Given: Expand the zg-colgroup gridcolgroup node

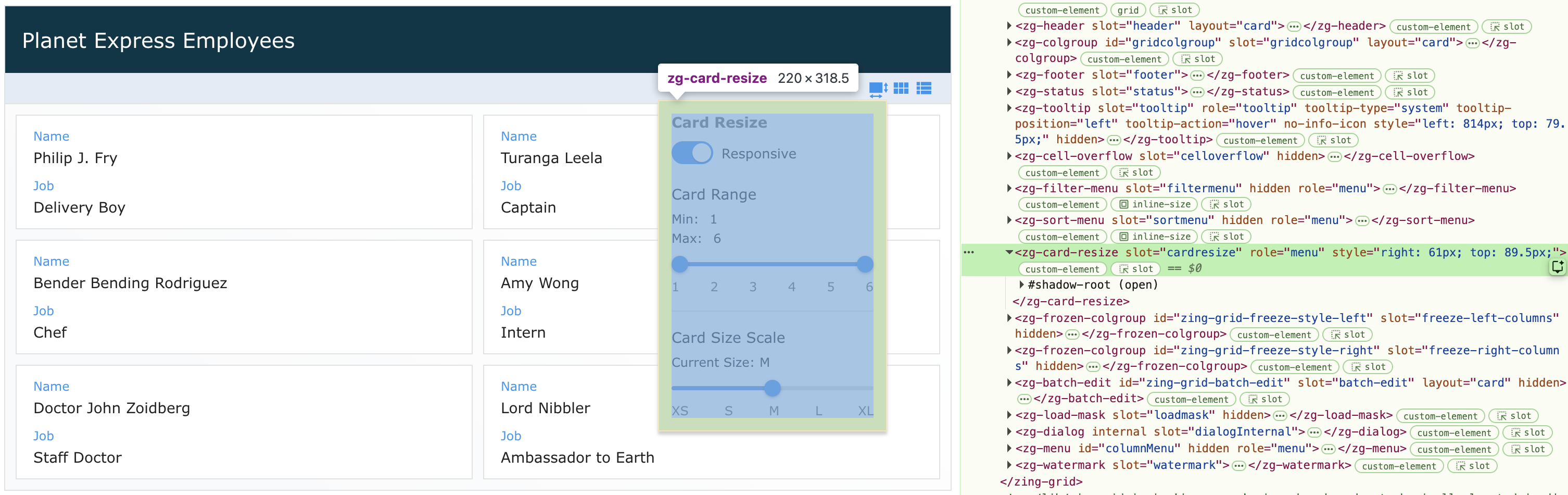Looking at the screenshot, I should pyautogui.click(x=1008, y=42).
